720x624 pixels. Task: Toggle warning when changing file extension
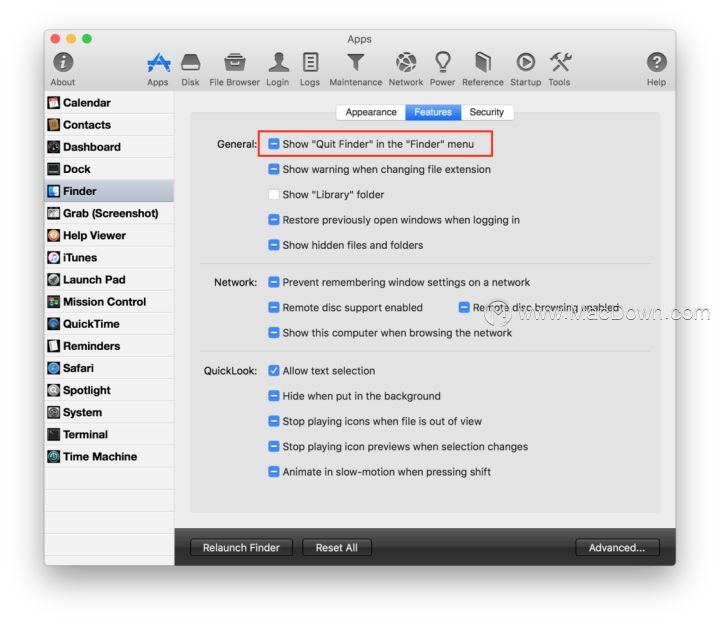(x=274, y=169)
